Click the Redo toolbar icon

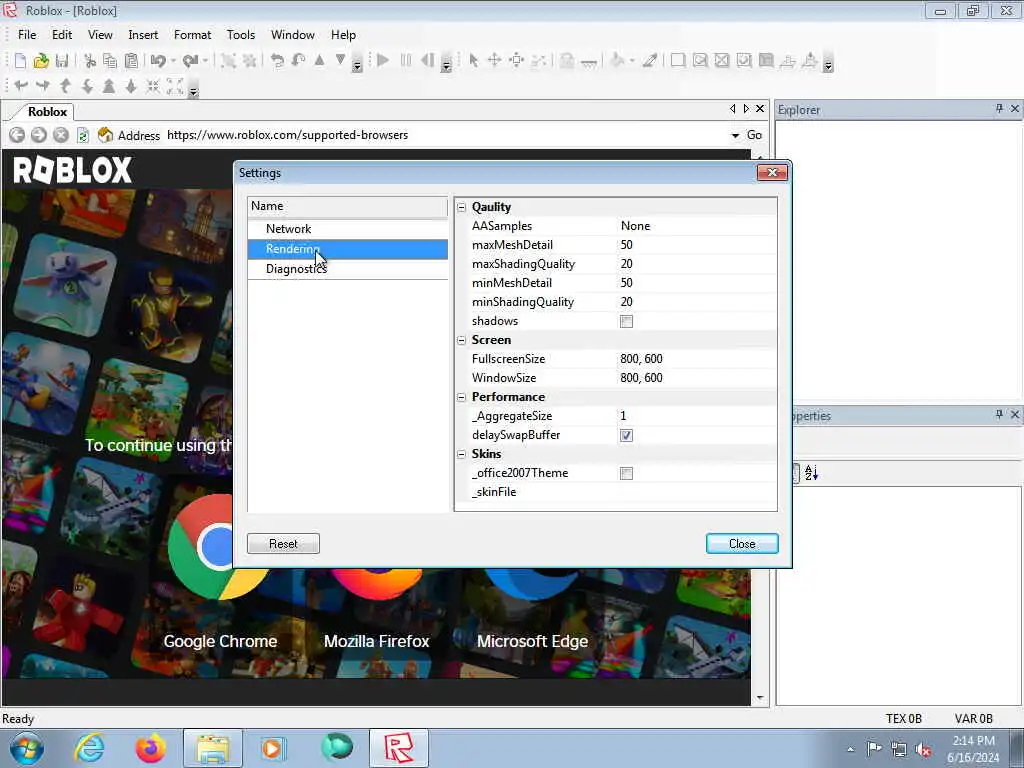point(190,61)
